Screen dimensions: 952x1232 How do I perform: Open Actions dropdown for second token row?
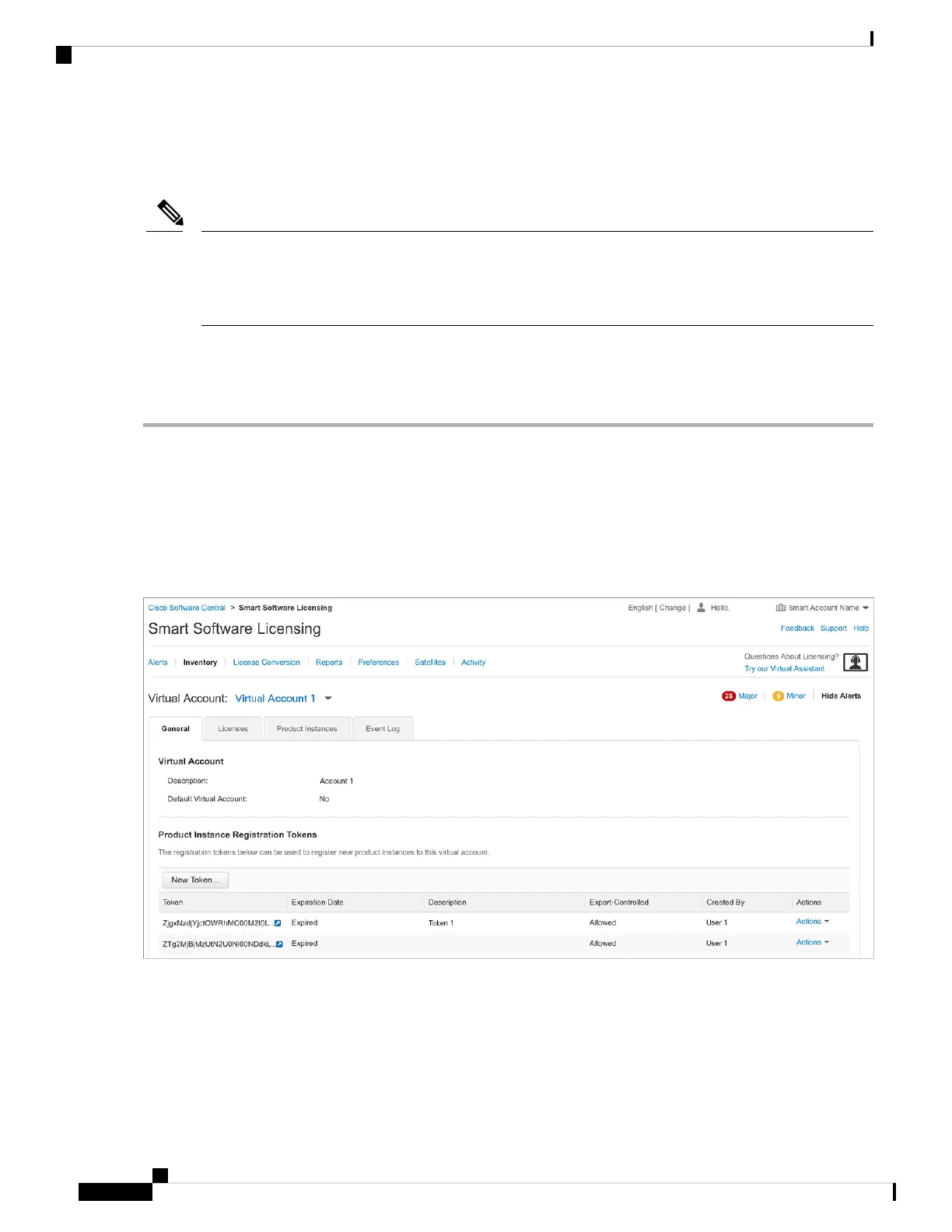coord(812,943)
